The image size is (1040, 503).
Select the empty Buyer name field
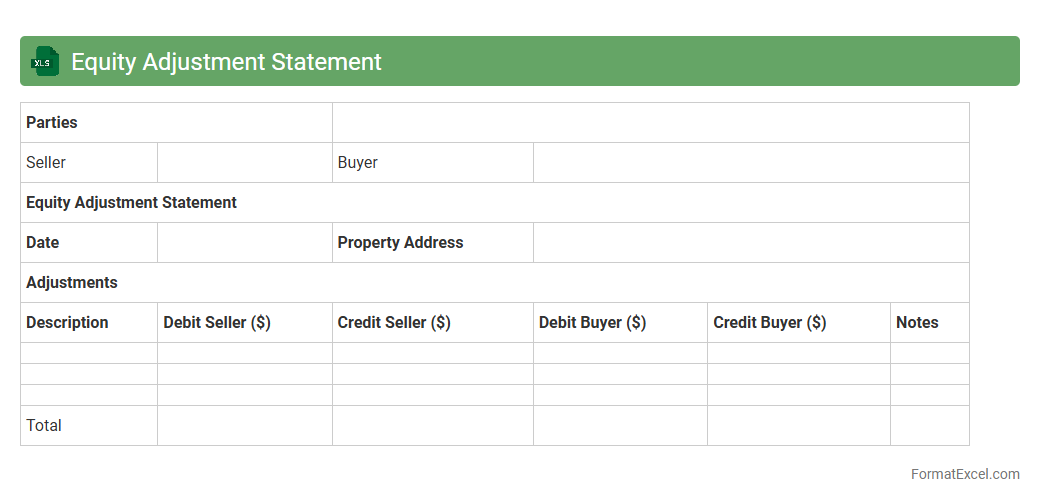(x=750, y=162)
